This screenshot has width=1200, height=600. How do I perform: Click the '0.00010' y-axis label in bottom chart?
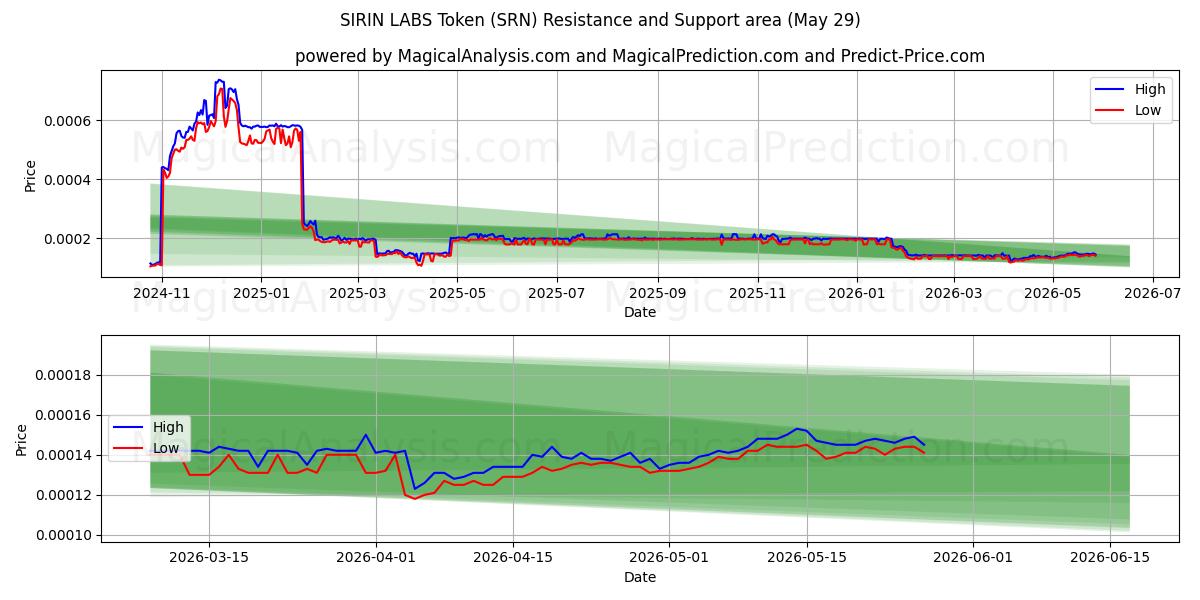point(64,536)
